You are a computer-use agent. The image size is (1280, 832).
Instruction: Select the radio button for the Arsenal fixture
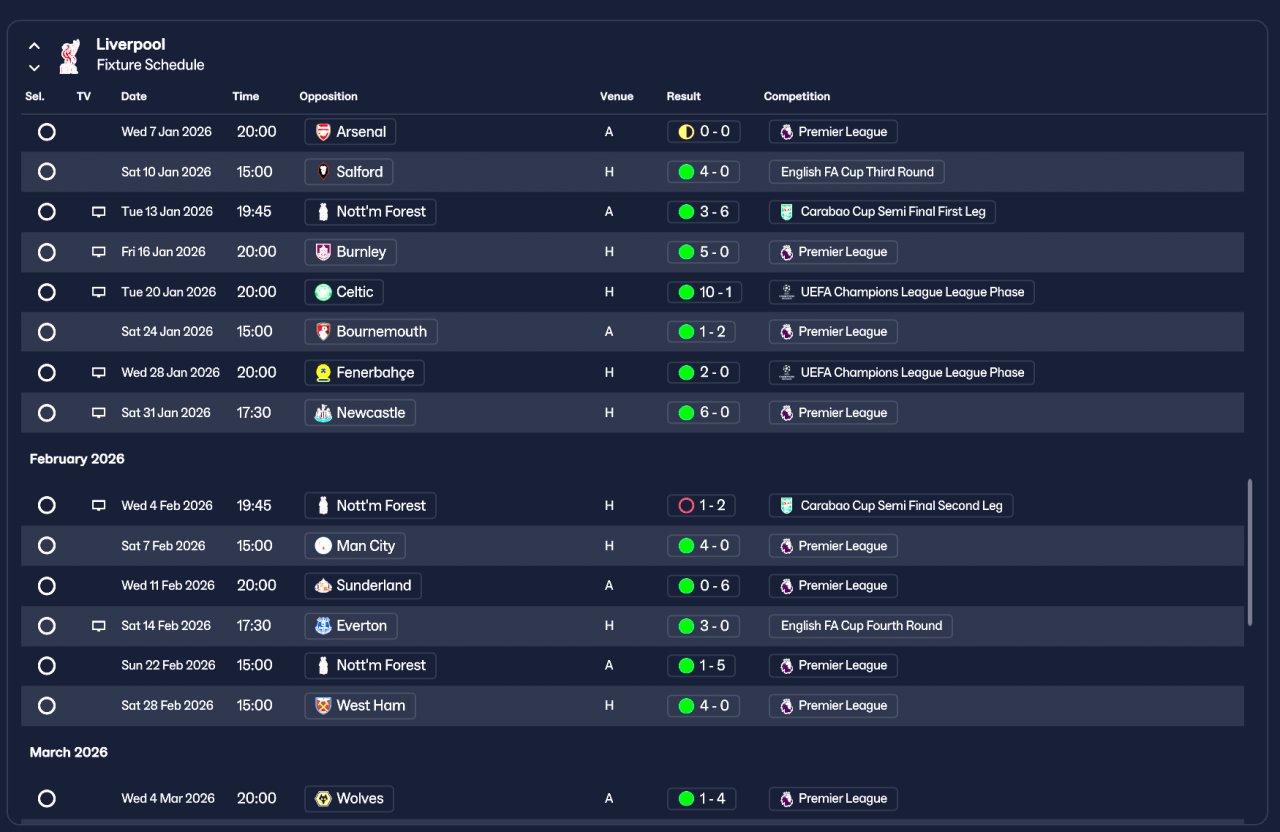(x=46, y=132)
